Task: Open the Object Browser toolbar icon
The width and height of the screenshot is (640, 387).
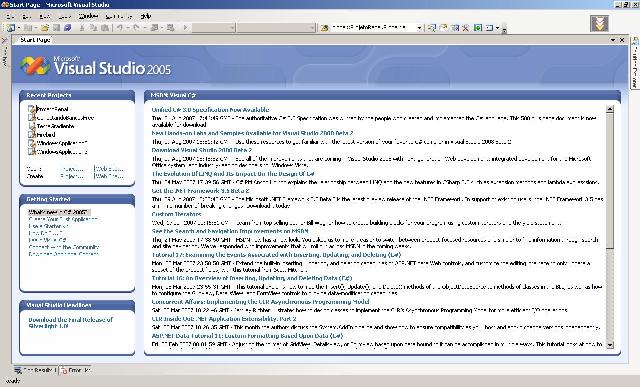Action: point(454,28)
